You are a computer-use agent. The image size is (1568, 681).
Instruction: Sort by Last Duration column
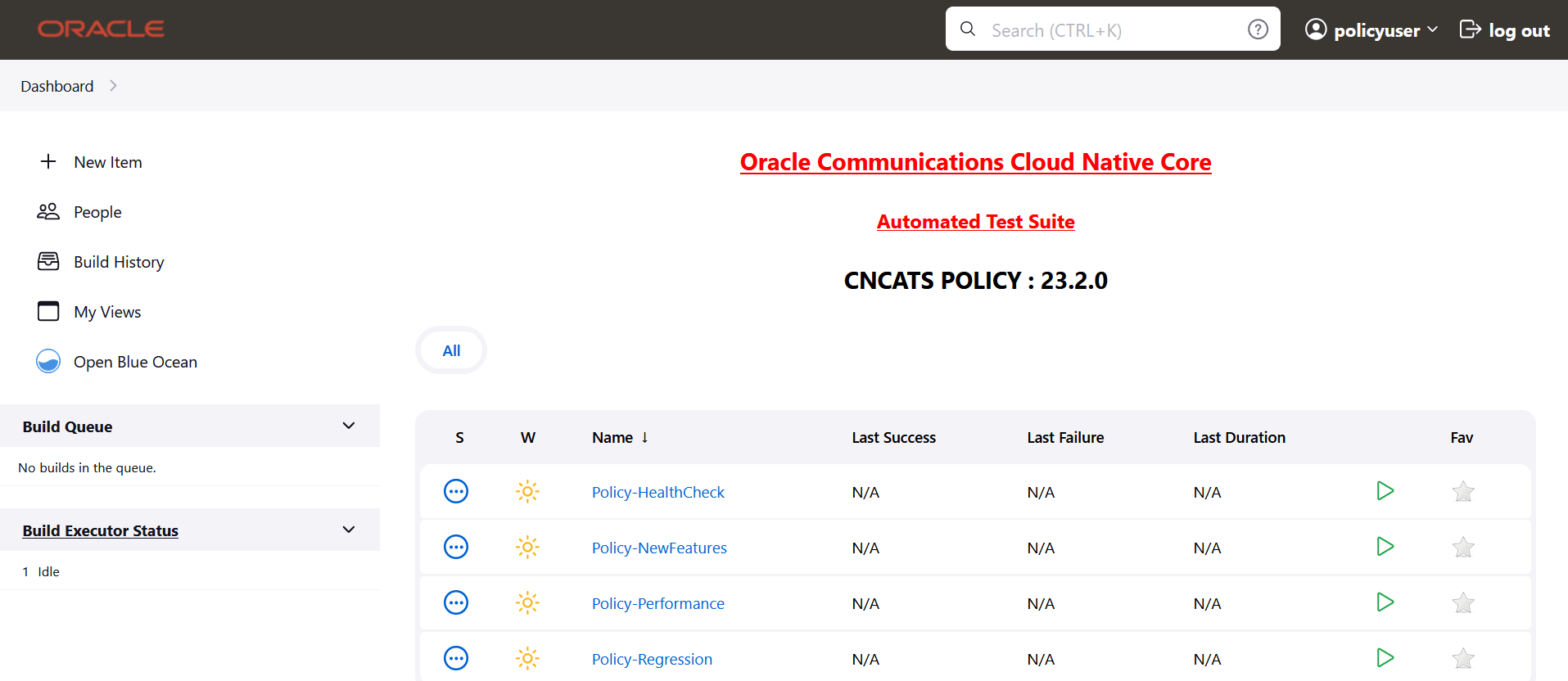(1239, 437)
